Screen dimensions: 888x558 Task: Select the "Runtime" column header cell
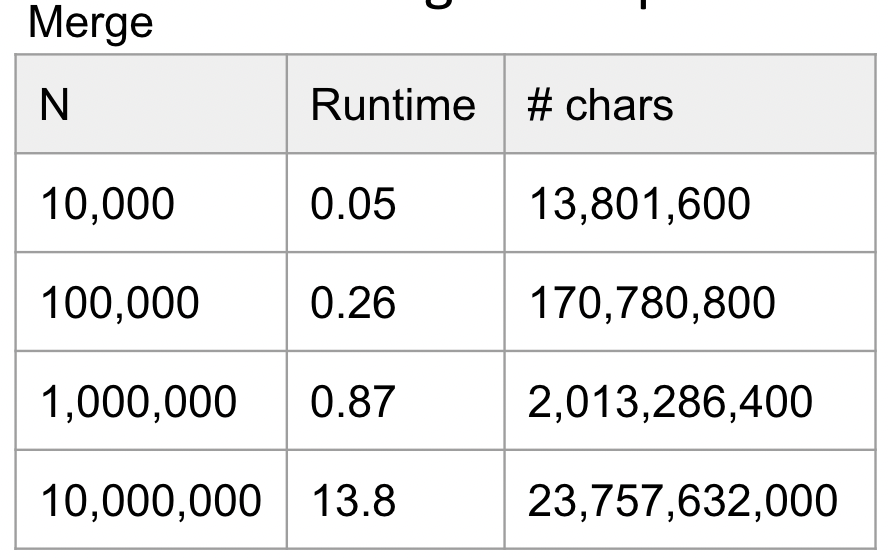(x=393, y=104)
